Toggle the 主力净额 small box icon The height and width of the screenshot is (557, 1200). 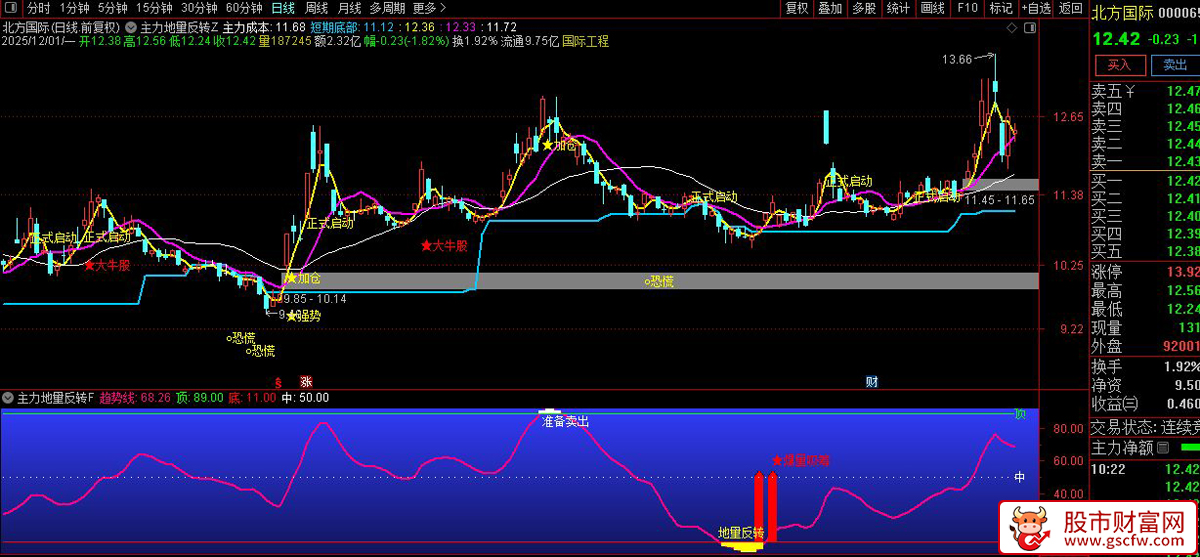(1163, 448)
